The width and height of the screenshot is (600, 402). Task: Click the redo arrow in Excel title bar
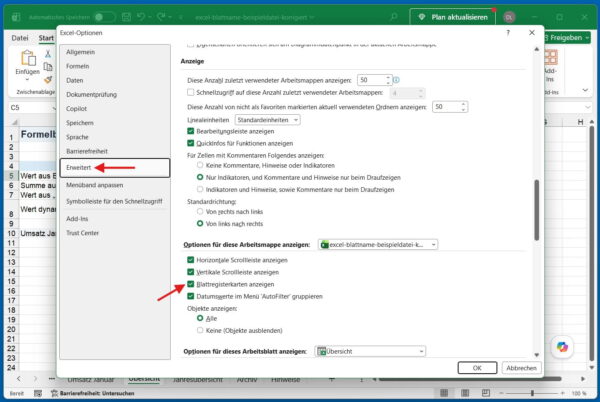tap(161, 17)
